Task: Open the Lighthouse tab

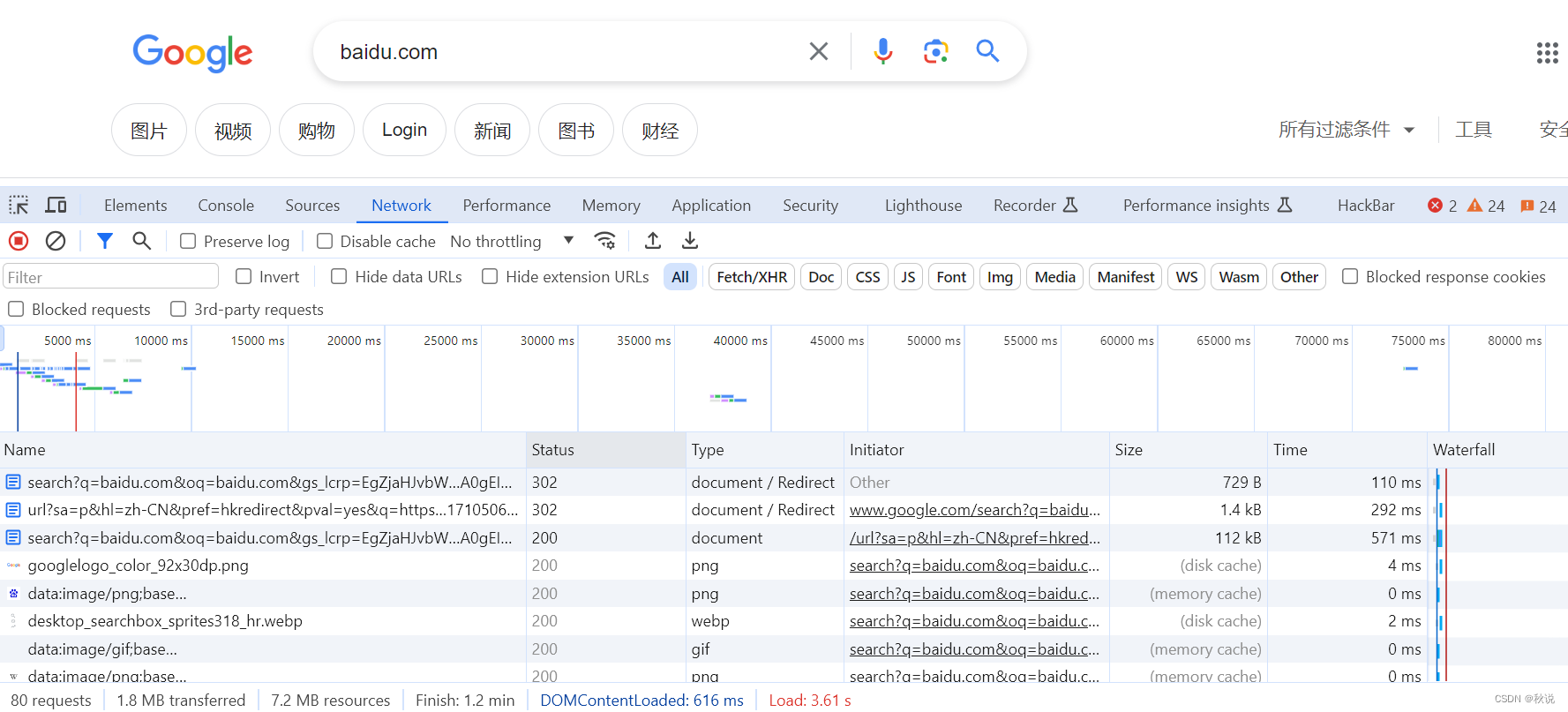Action: tap(923, 206)
